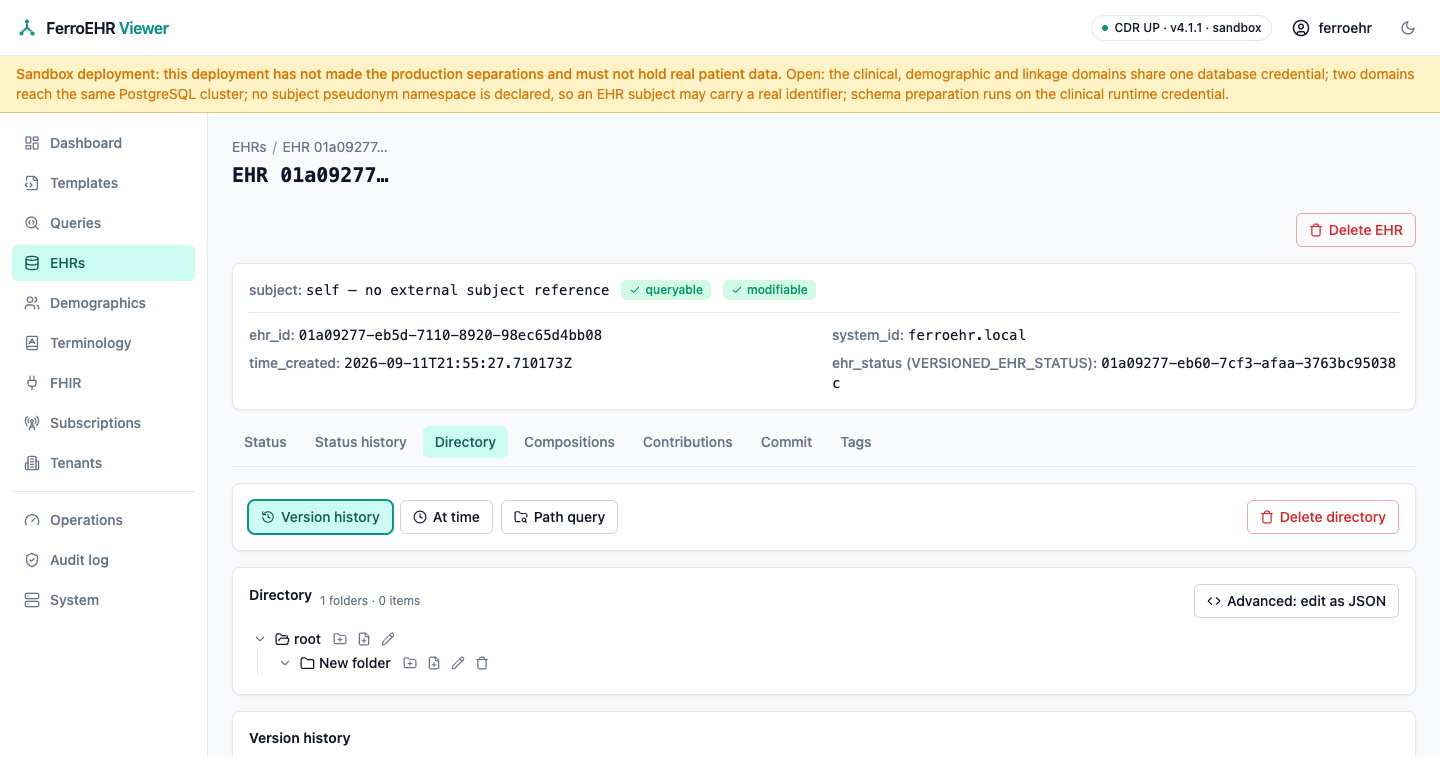This screenshot has height=757, width=1440.
Task: Switch to the At time view
Action: tap(446, 517)
